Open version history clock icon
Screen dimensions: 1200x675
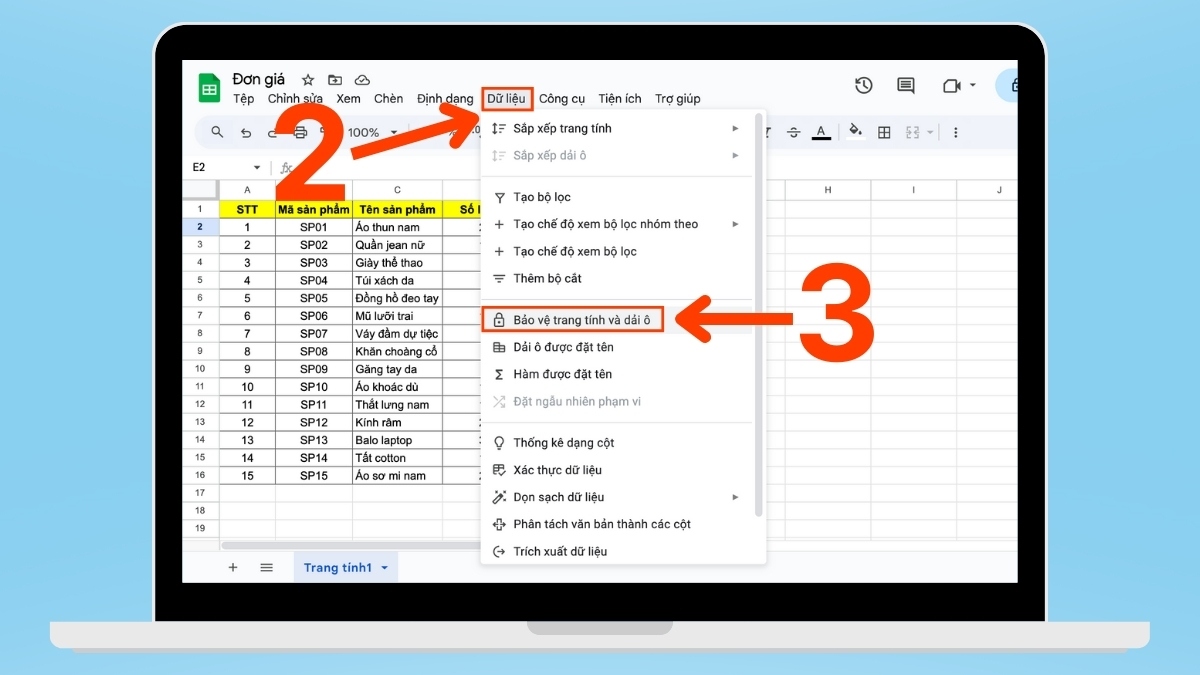(x=864, y=86)
